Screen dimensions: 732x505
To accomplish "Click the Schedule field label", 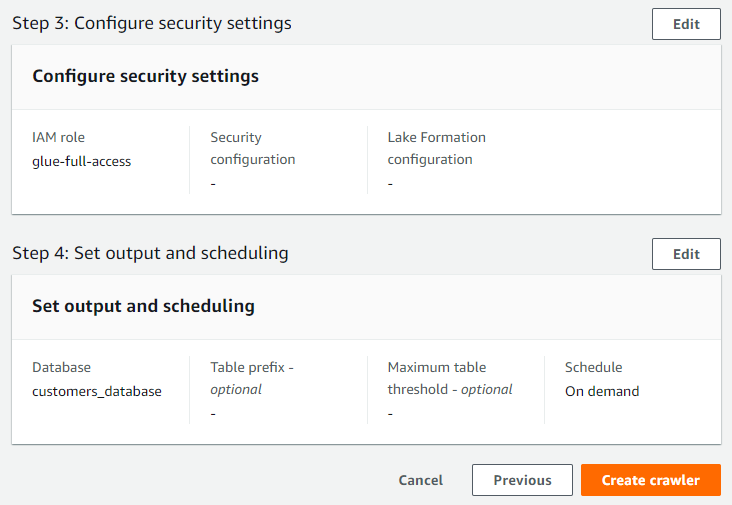I will pos(593,367).
